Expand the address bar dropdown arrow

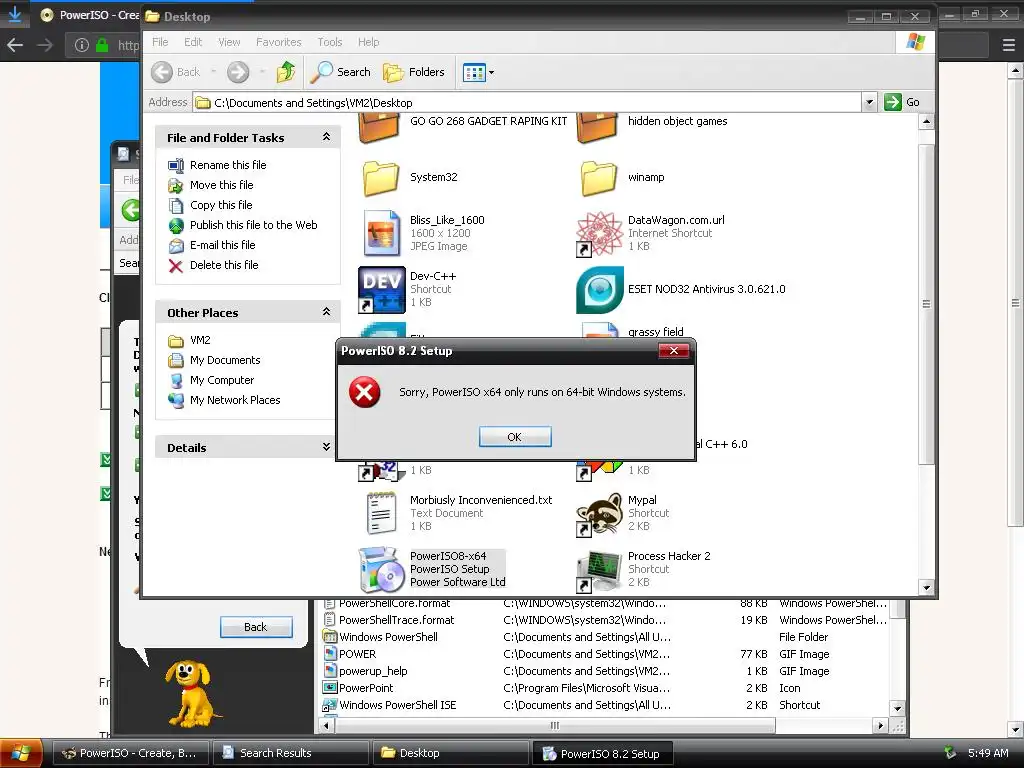pyautogui.click(x=869, y=103)
